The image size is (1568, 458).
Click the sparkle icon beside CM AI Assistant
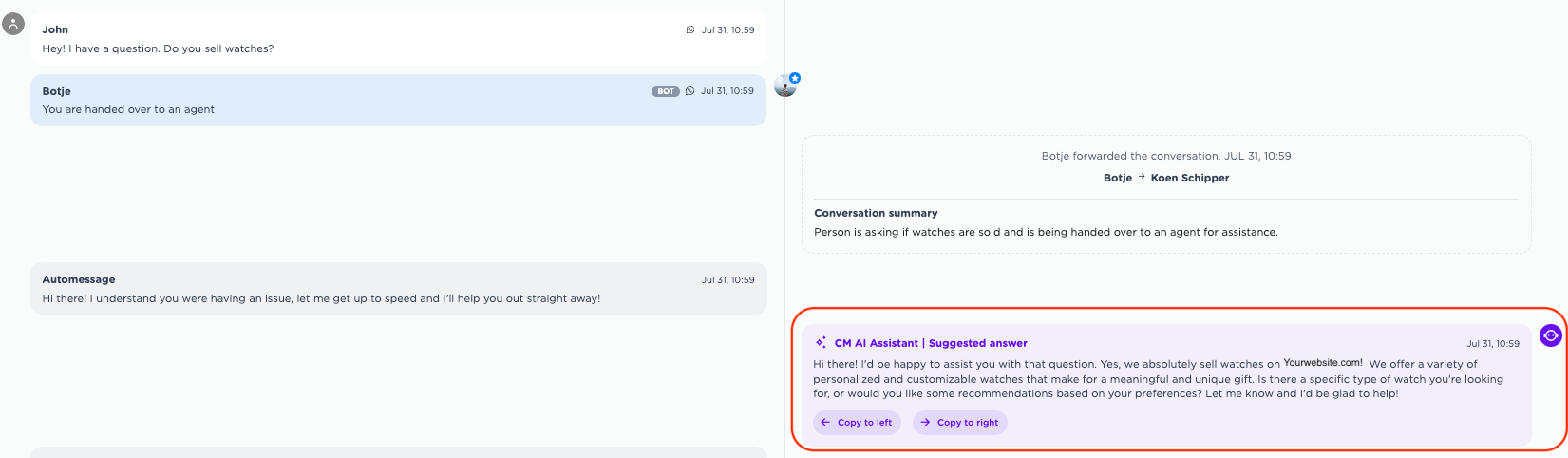[x=821, y=343]
